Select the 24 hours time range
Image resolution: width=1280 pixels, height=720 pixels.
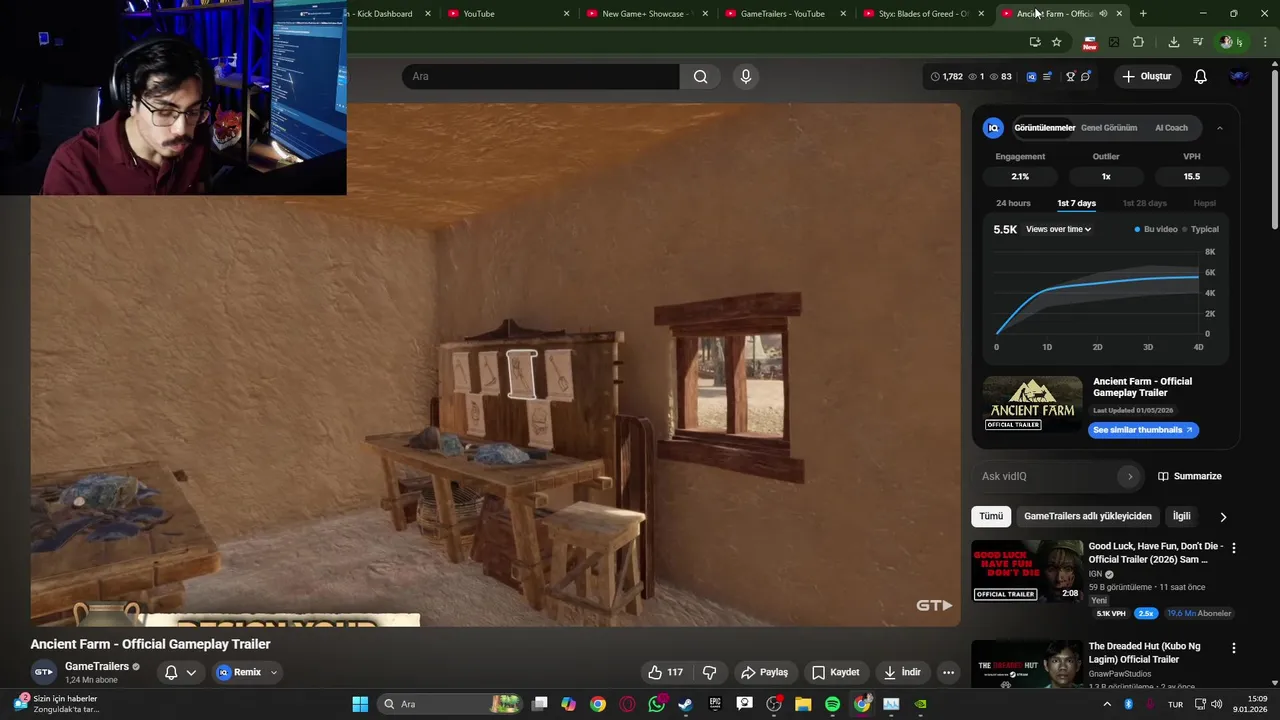tap(1013, 203)
